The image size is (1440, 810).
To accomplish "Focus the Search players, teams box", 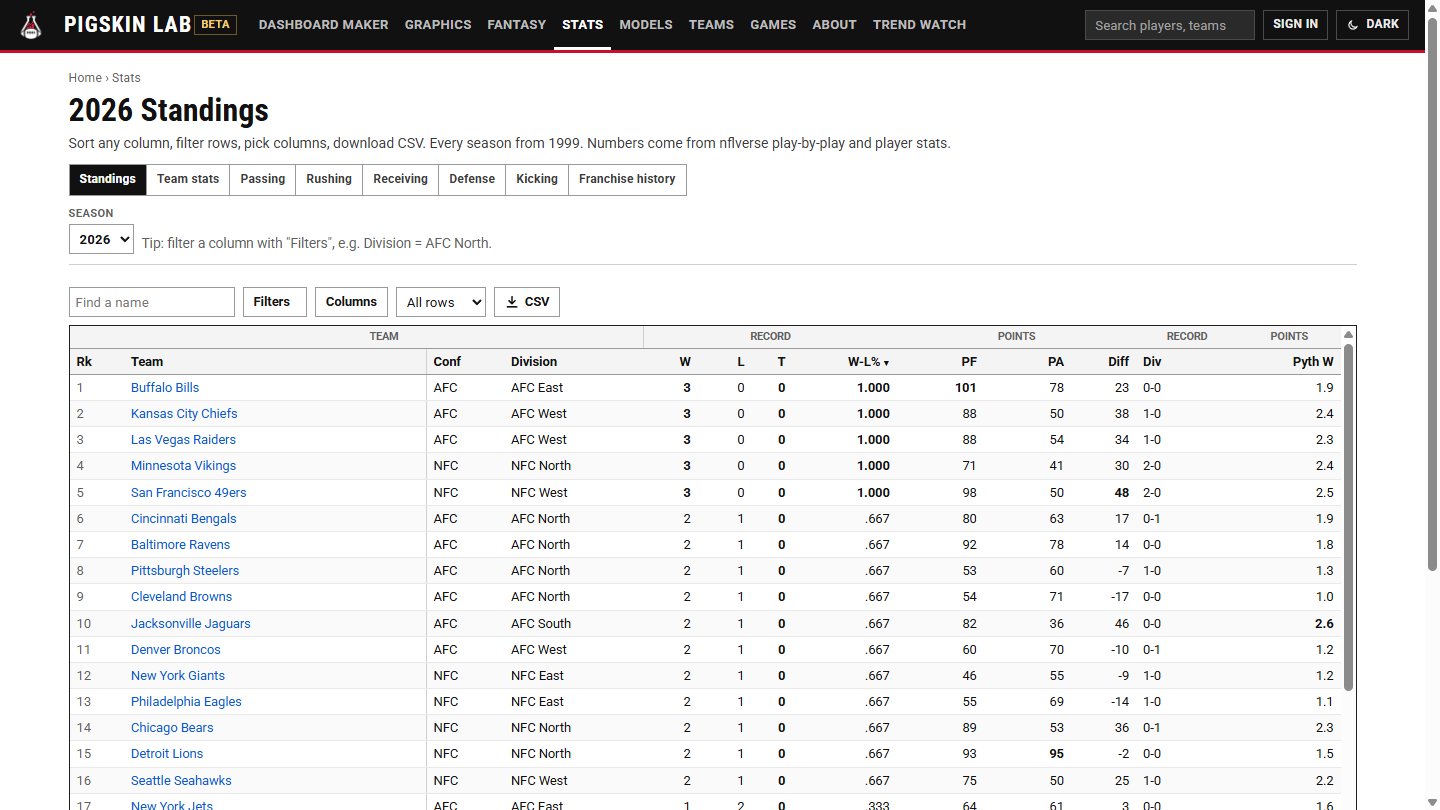I will tap(1169, 25).
